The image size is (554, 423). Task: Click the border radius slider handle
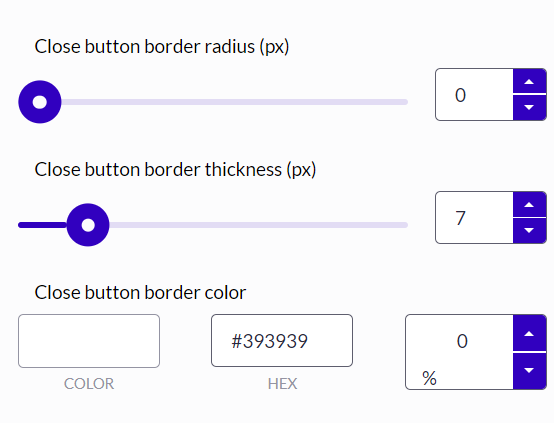point(40,102)
